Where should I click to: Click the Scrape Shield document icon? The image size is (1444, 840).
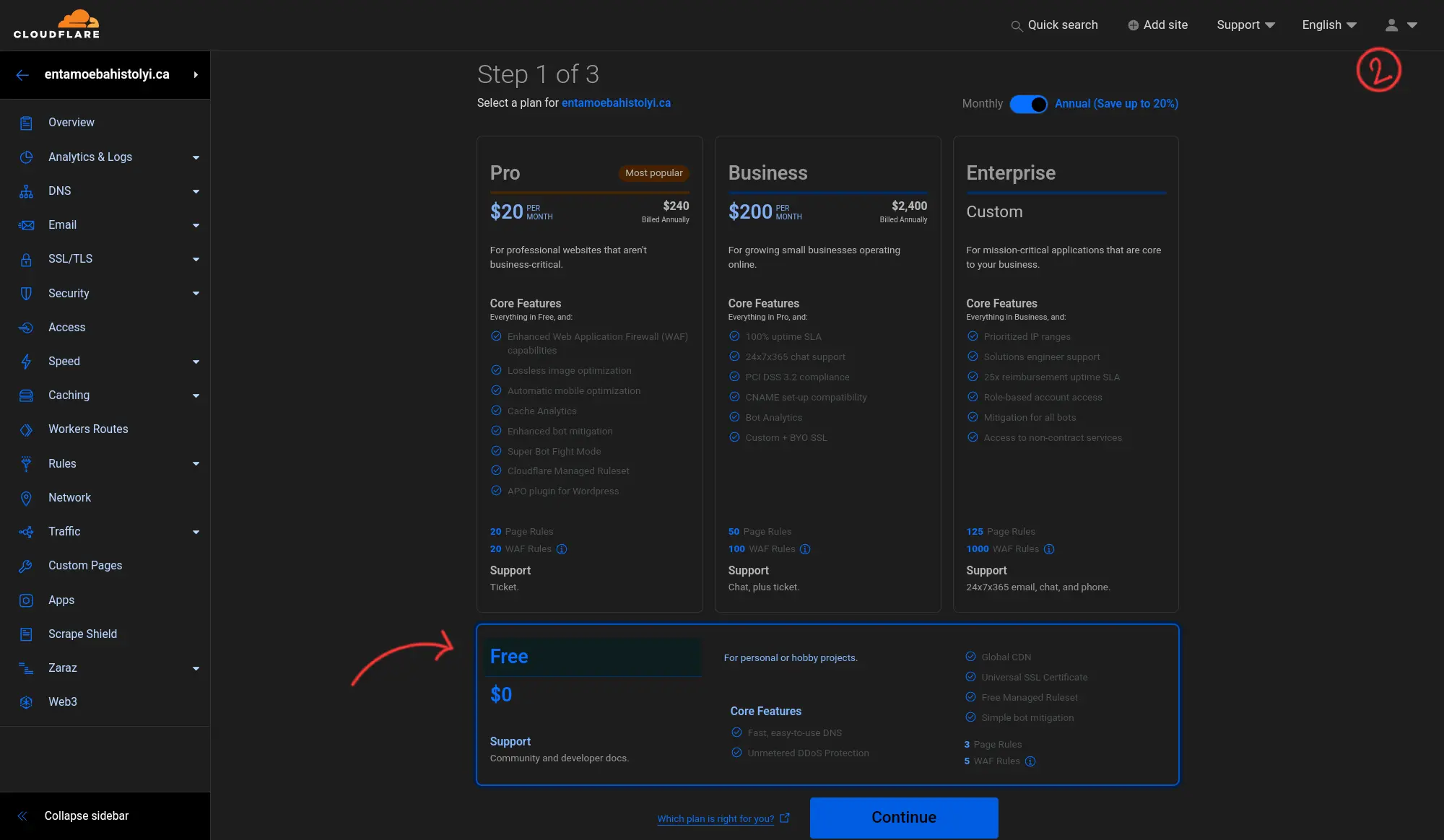coord(26,634)
